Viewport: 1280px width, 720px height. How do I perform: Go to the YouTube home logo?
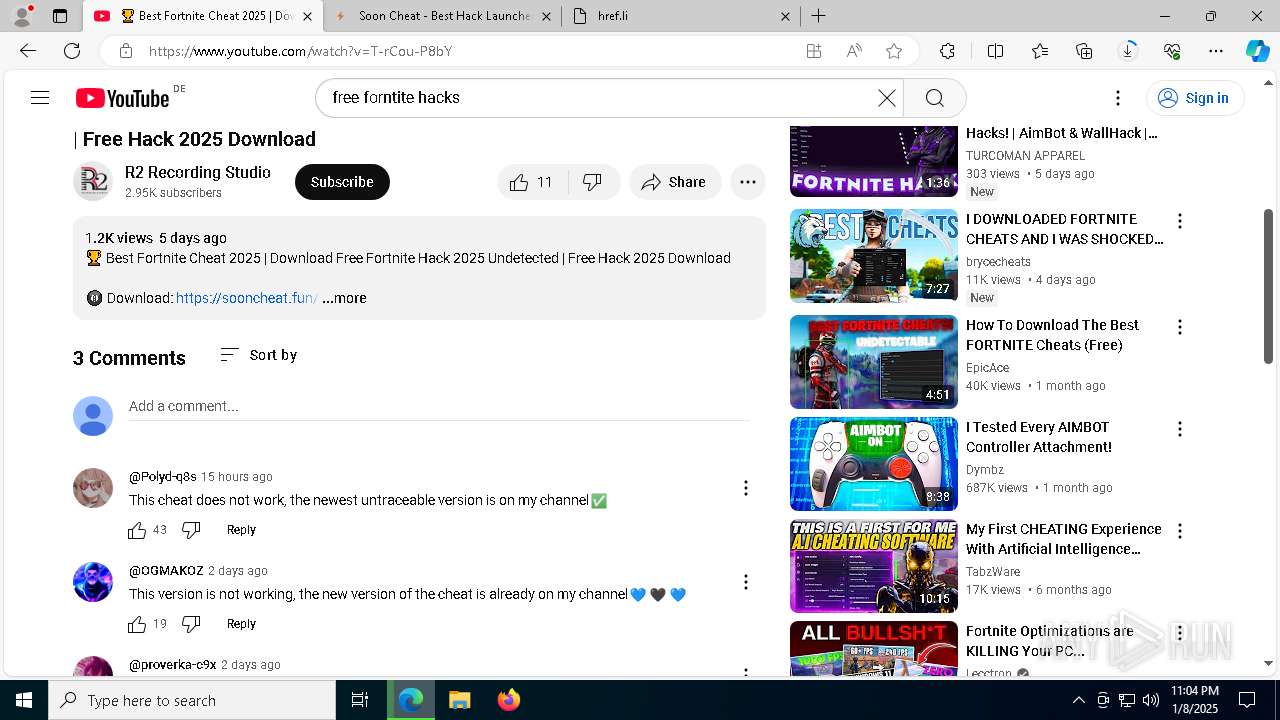coord(123,98)
